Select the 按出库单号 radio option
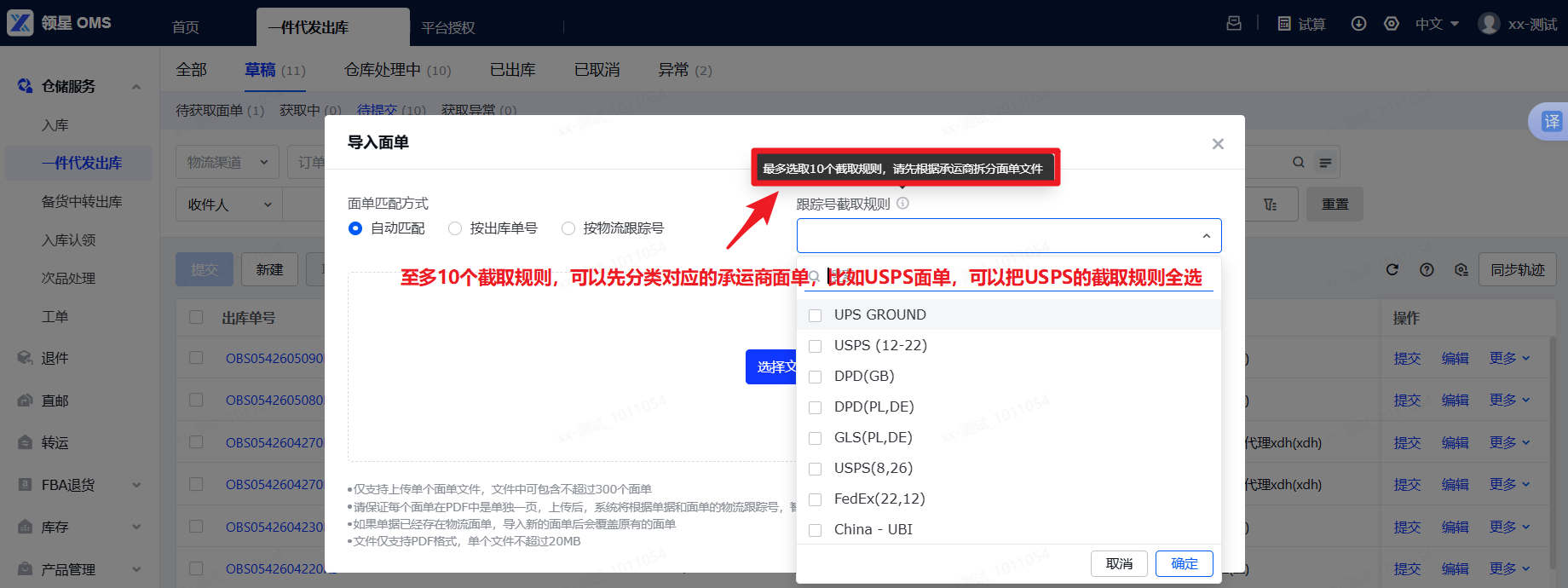Image resolution: width=1568 pixels, height=588 pixels. tap(455, 228)
